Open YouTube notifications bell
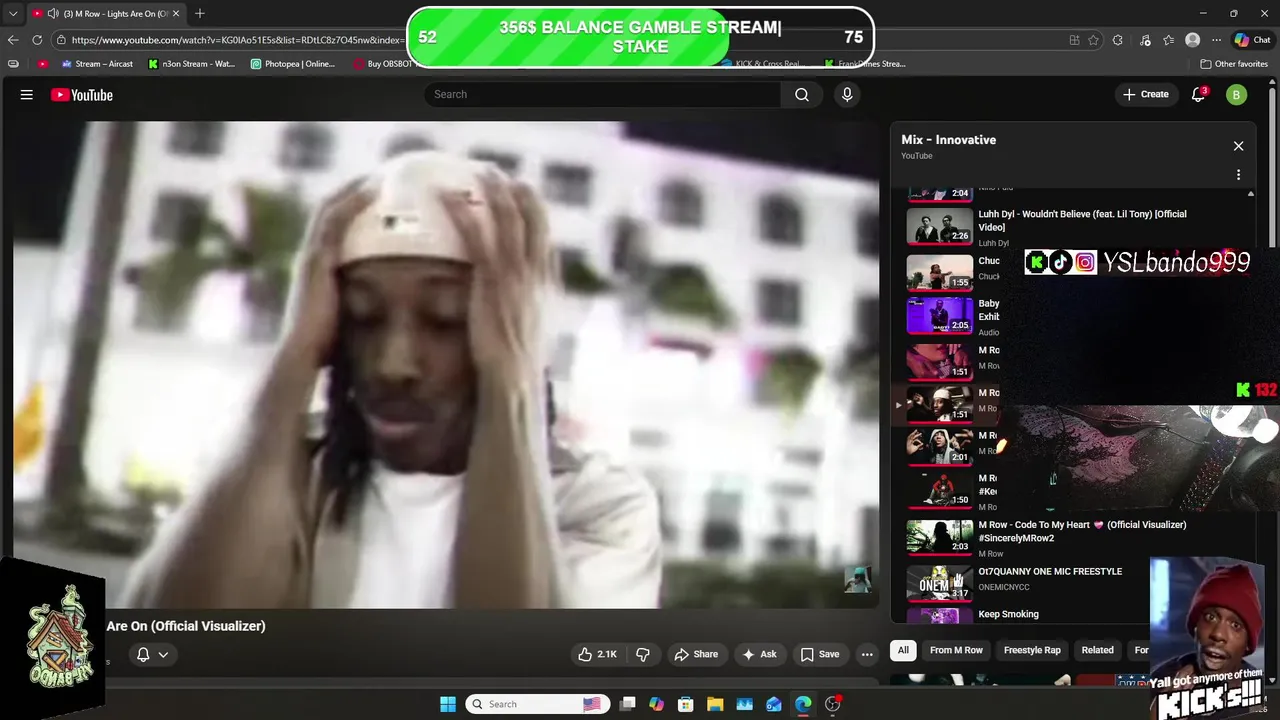The image size is (1280, 720). pyautogui.click(x=1198, y=94)
